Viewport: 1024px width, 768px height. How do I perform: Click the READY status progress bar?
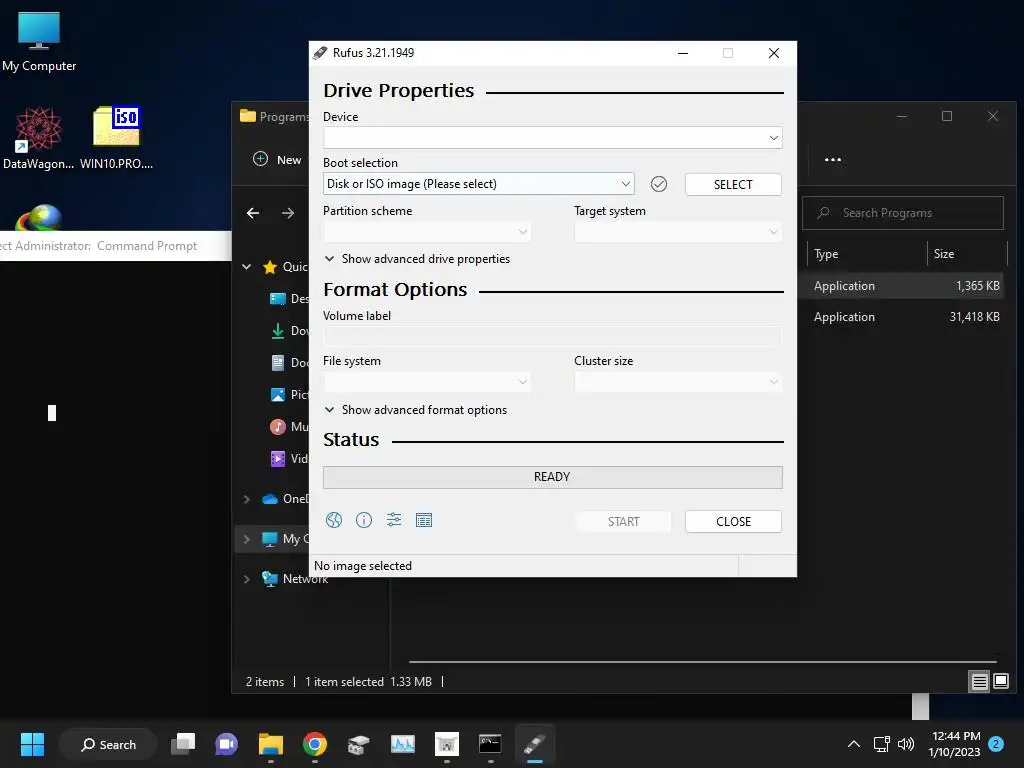pos(552,477)
